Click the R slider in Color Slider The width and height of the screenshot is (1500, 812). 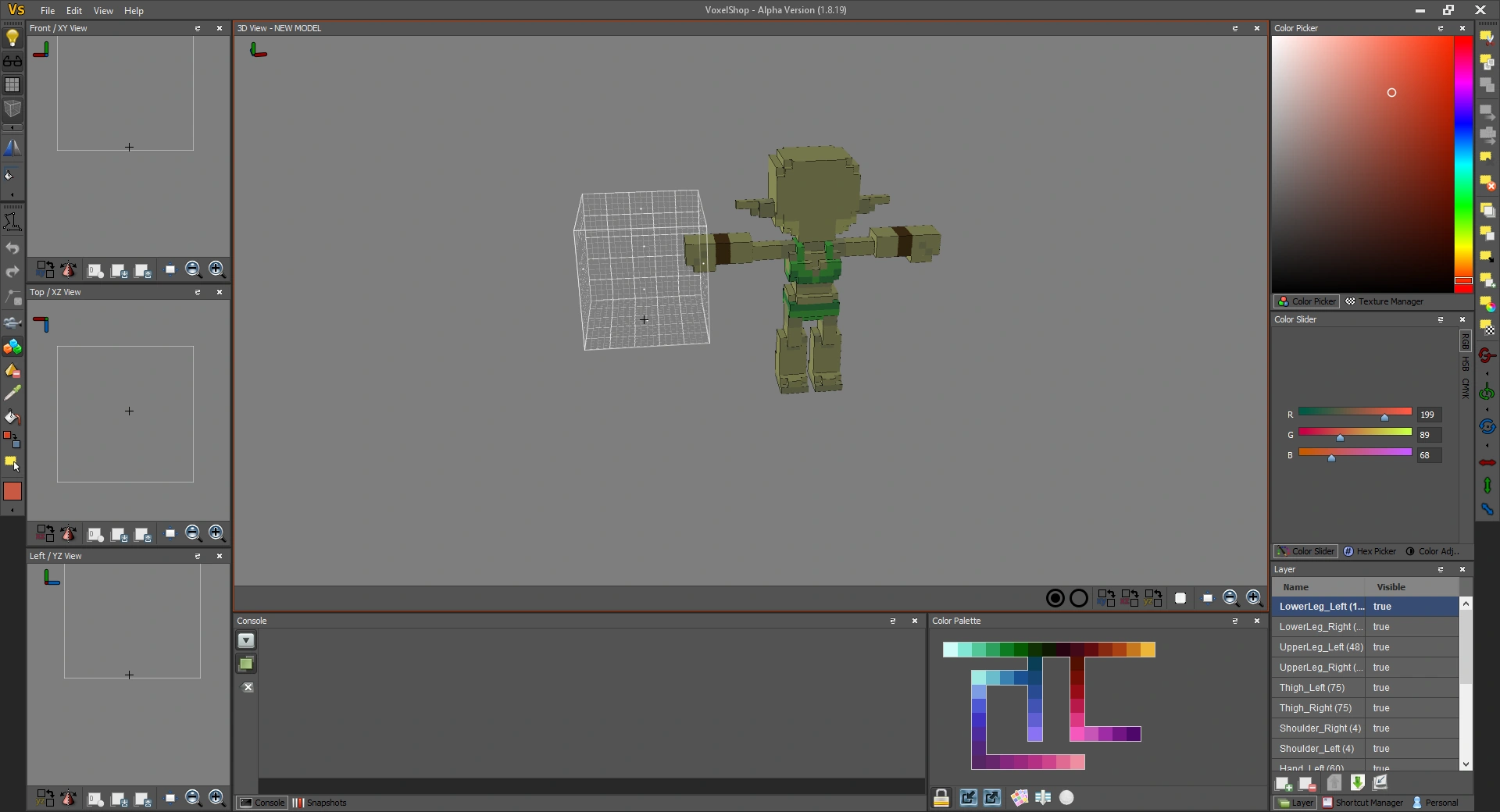(x=1355, y=412)
